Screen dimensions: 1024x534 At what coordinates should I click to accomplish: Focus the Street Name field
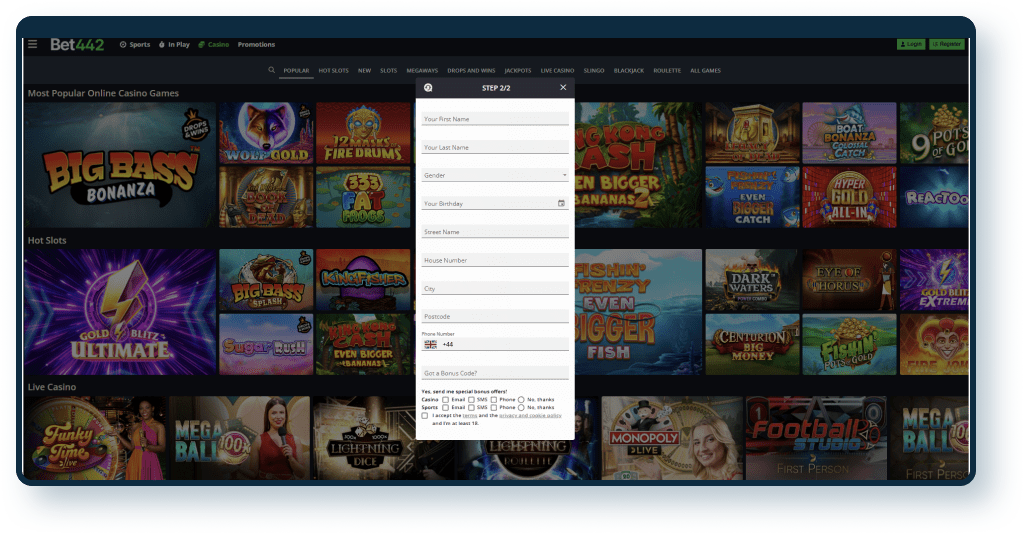[x=495, y=232]
